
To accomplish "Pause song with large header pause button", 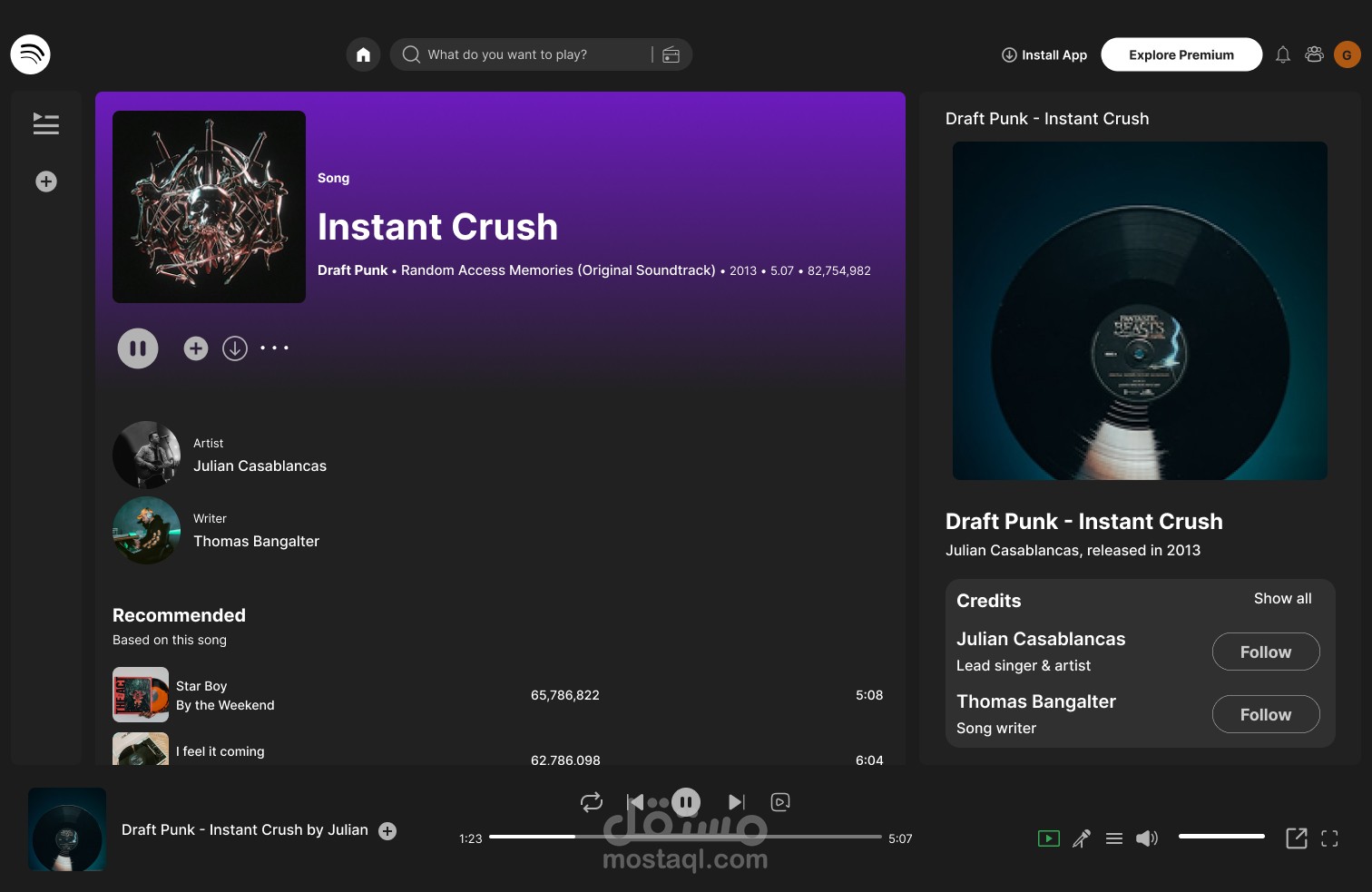I will [x=138, y=348].
